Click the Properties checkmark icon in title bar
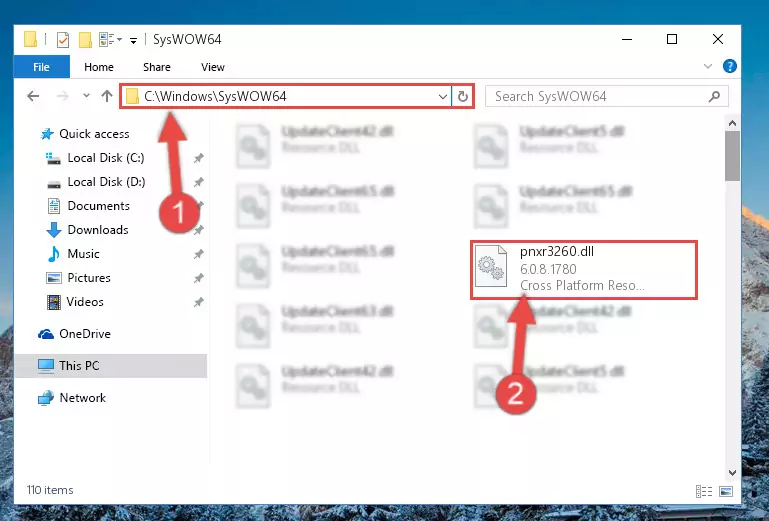Screen dimensions: 769x521 63,39
